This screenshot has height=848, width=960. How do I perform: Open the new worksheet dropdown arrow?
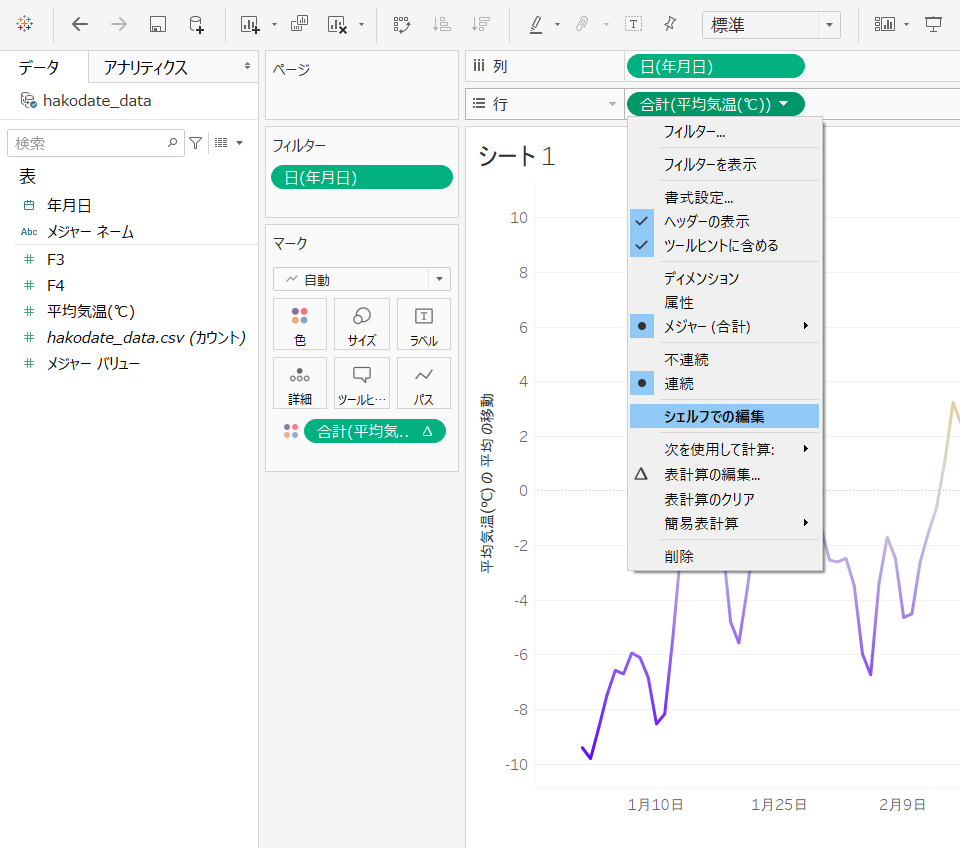click(274, 24)
